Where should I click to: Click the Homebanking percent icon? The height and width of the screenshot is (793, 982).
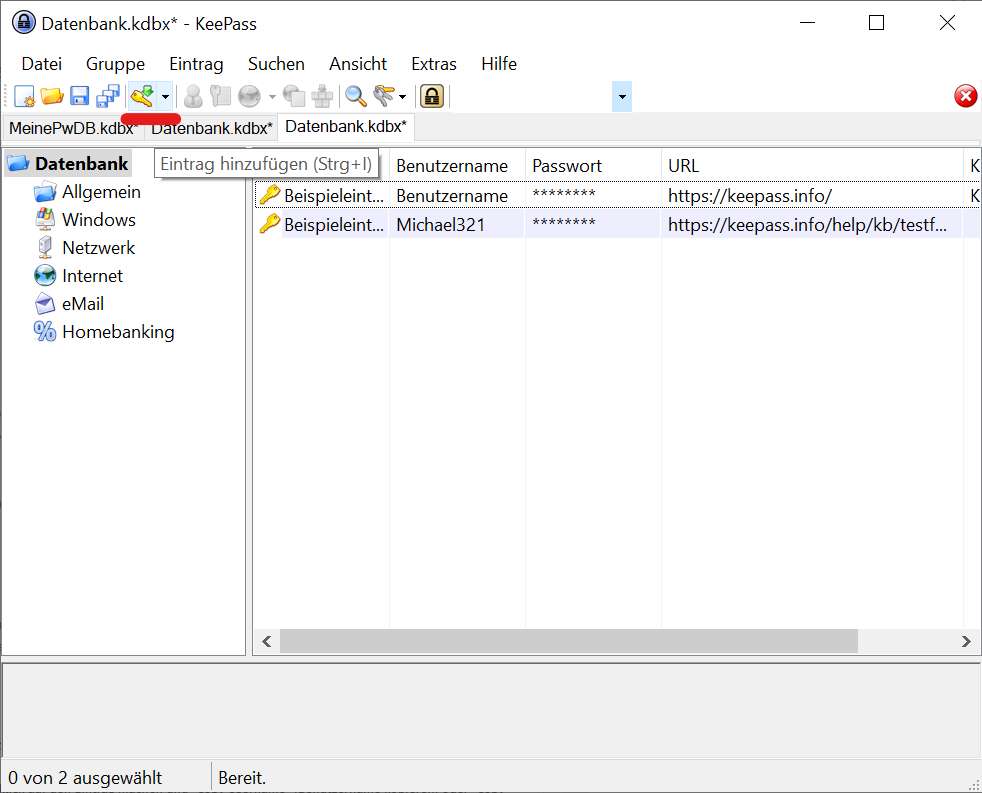[x=45, y=331]
